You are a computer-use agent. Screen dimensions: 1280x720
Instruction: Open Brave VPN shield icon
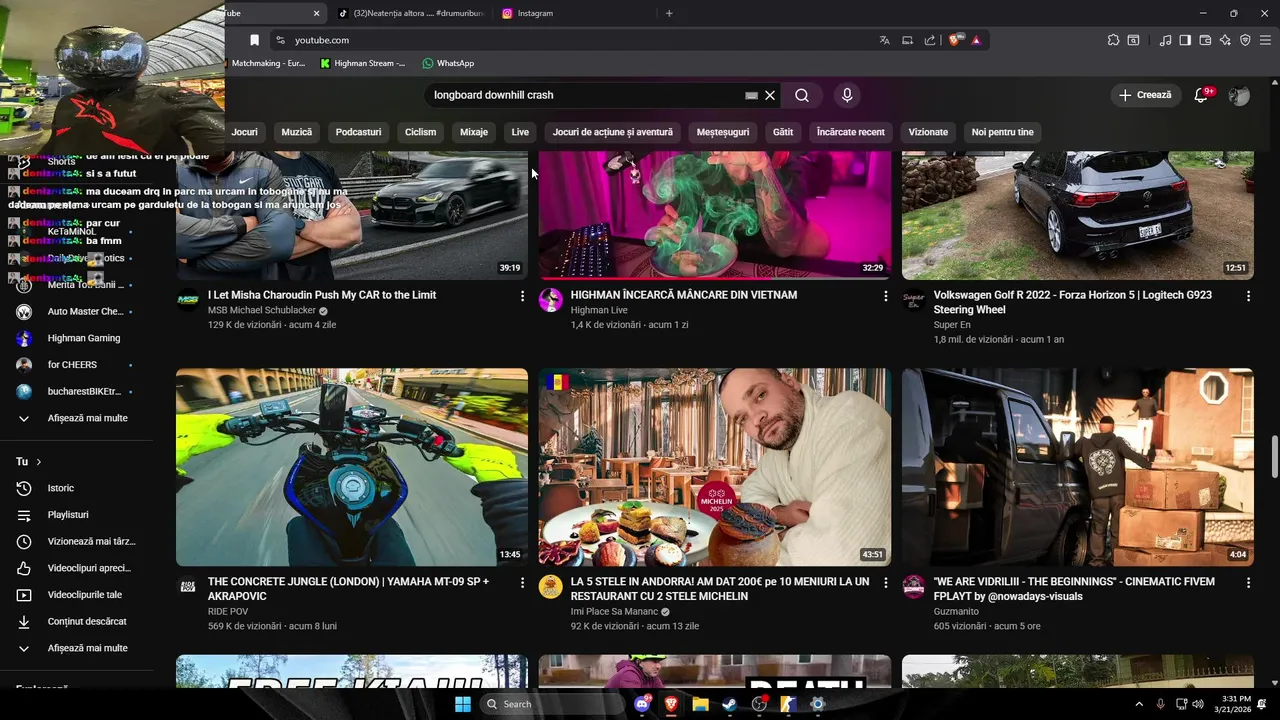pyautogui.click(x=1245, y=40)
